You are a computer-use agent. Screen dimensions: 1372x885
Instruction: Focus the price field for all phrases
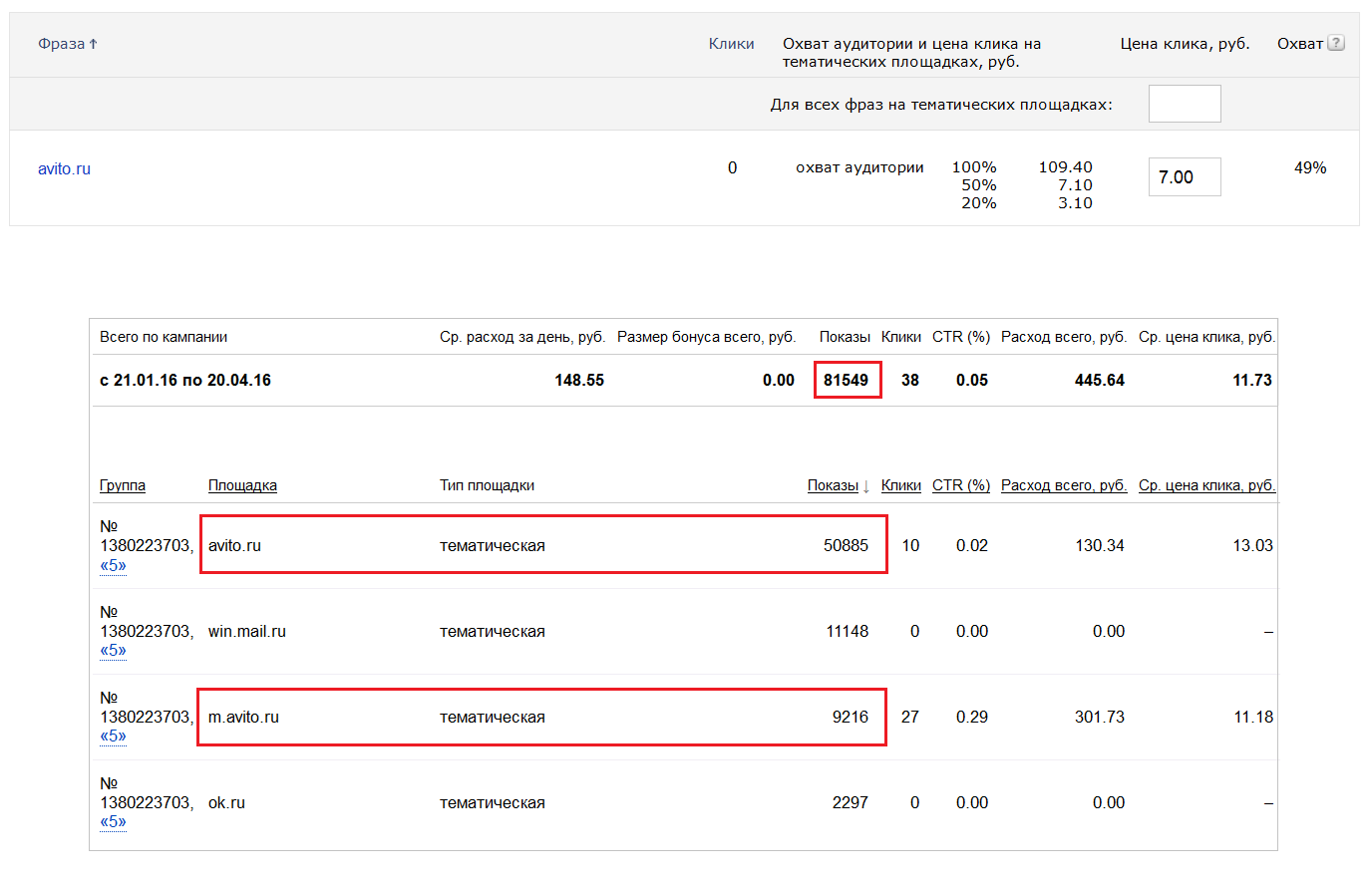pos(1184,104)
